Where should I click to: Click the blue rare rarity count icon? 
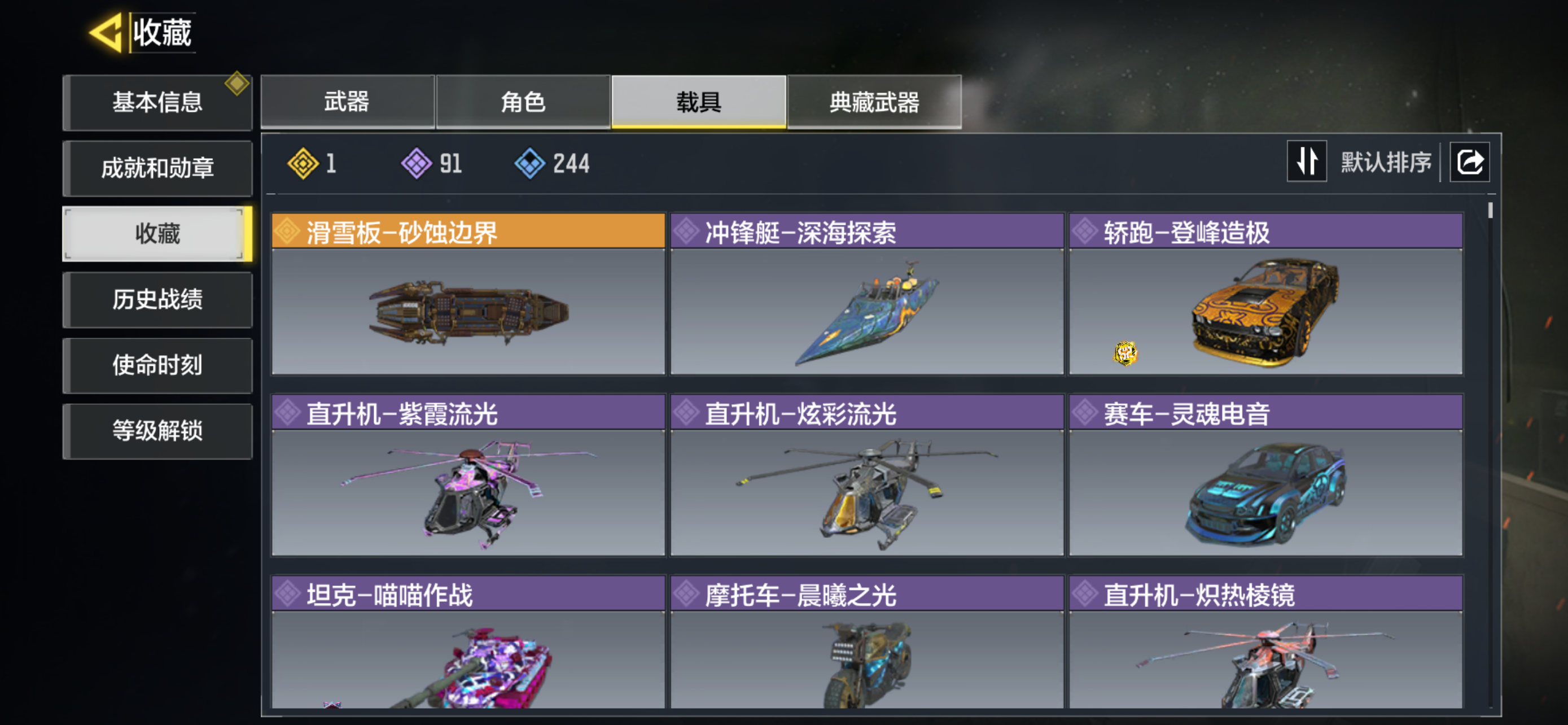(529, 164)
